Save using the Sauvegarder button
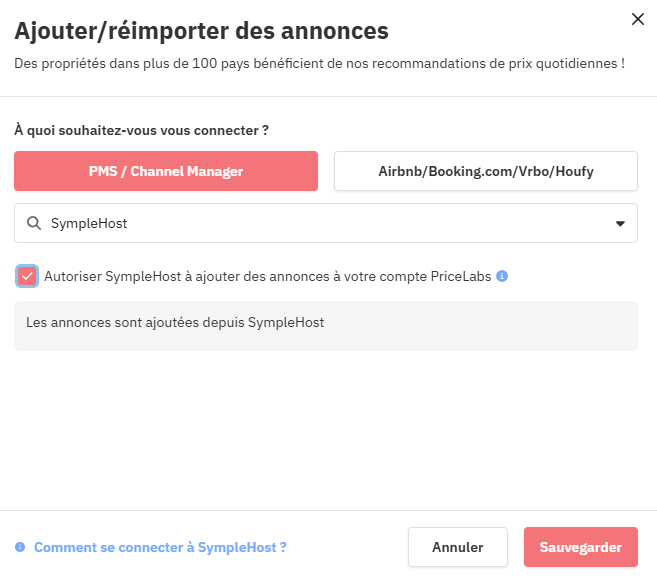Image resolution: width=657 pixels, height=586 pixels. coord(580,547)
